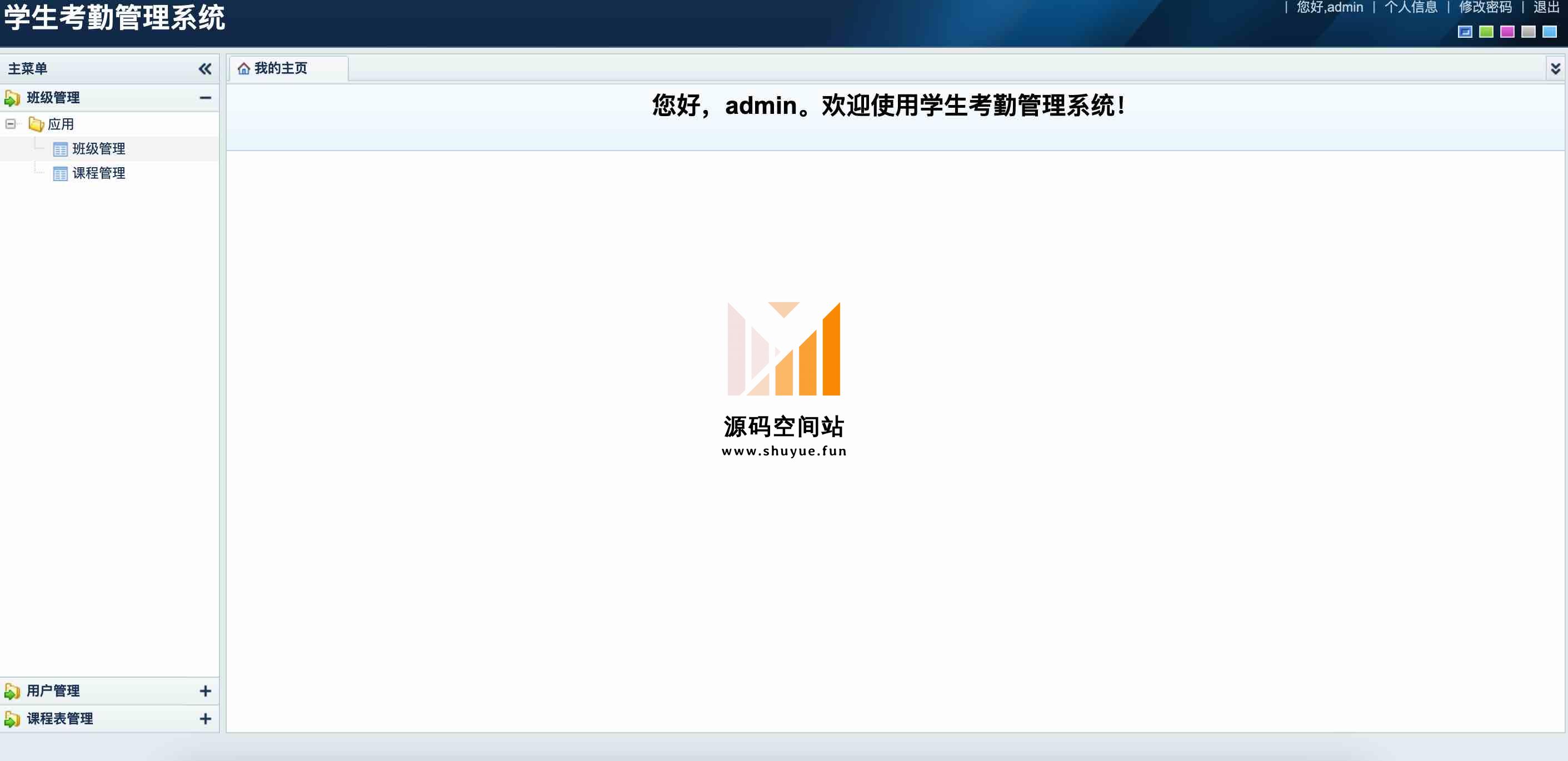Image resolution: width=1568 pixels, height=761 pixels.
Task: Click the 学生考勤管理系统 header title
Action: click(115, 17)
